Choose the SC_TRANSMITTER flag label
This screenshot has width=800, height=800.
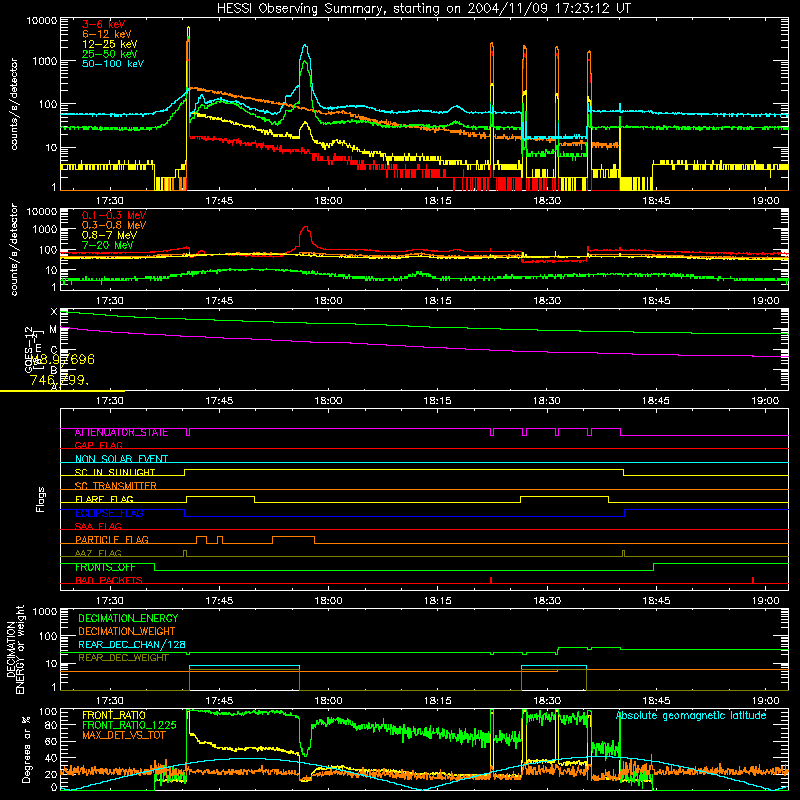coord(115,486)
